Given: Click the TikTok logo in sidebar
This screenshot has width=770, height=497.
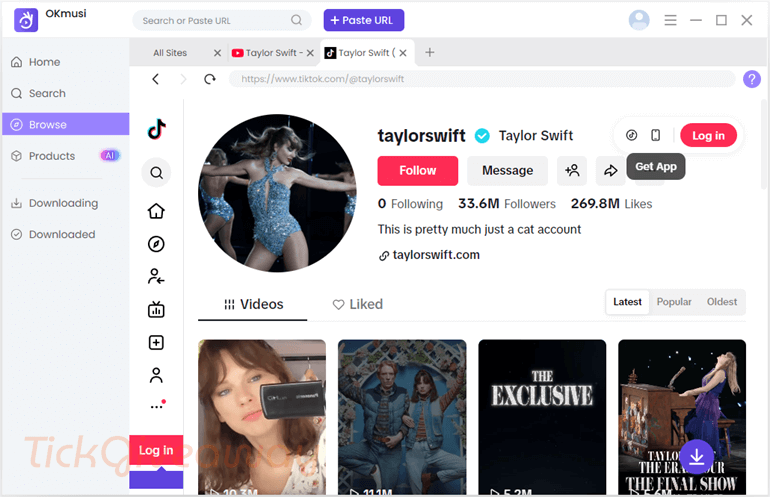Looking at the screenshot, I should (157, 130).
